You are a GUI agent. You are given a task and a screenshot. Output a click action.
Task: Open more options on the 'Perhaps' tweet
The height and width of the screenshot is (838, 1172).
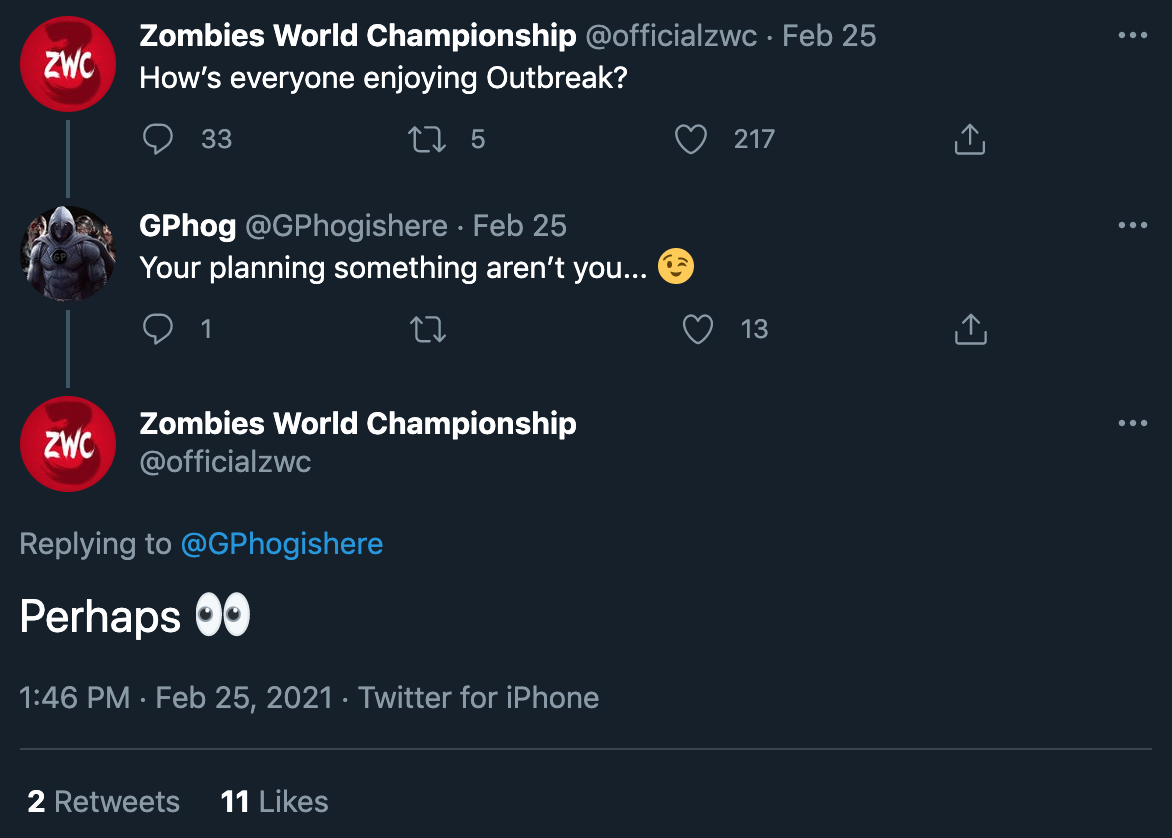pyautogui.click(x=1132, y=424)
